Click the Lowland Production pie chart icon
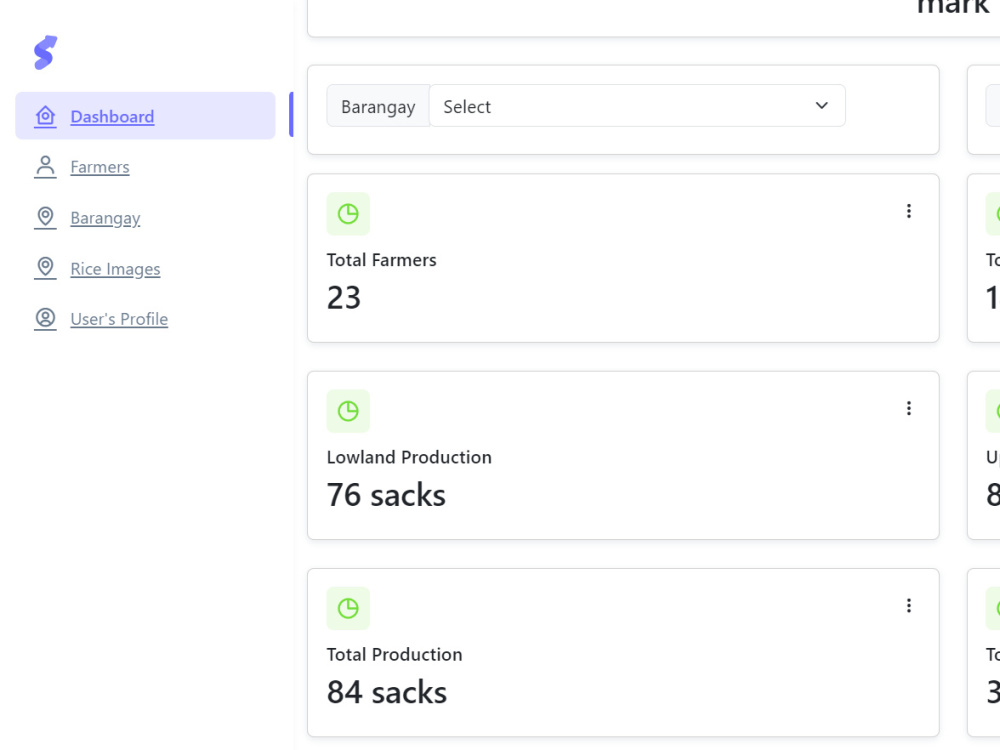Screen dimensions: 1000x750 click(348, 411)
